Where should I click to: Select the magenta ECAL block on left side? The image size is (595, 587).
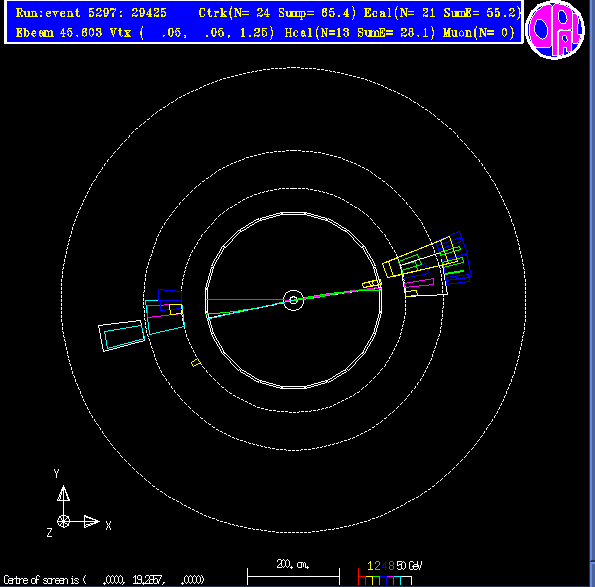pos(163,310)
